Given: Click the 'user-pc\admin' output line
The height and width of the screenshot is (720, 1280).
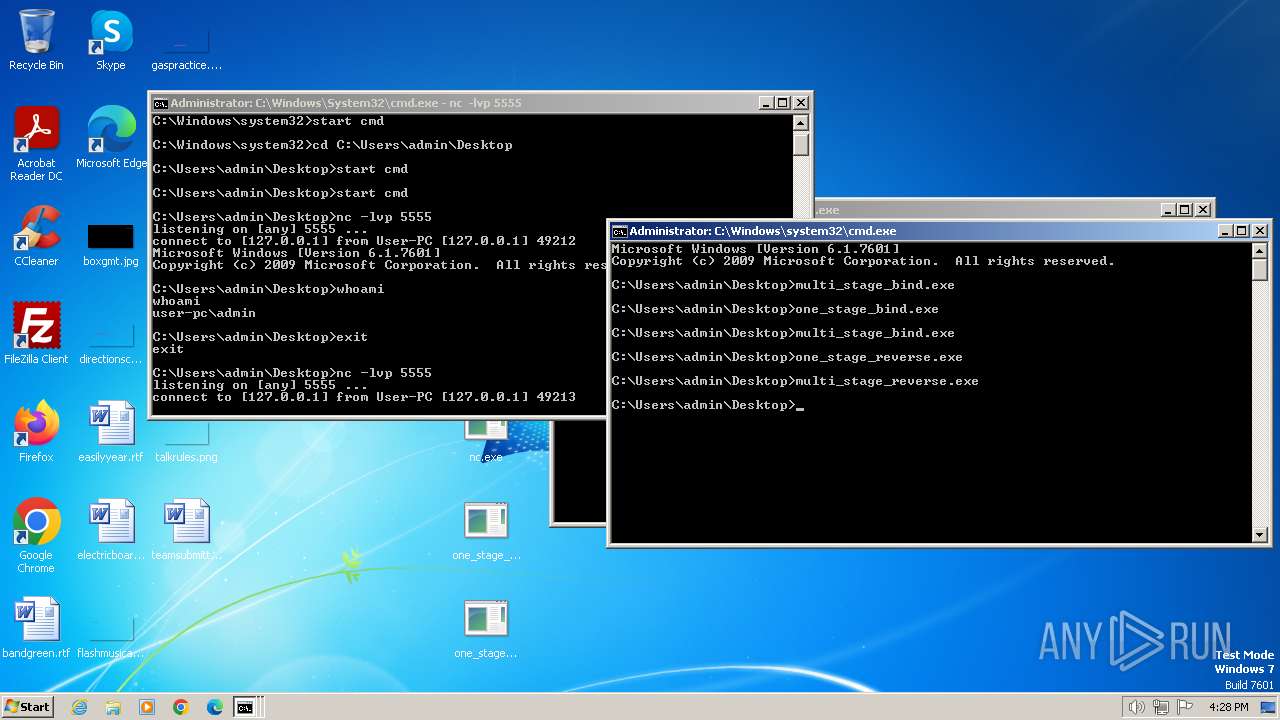Looking at the screenshot, I should 204,313.
